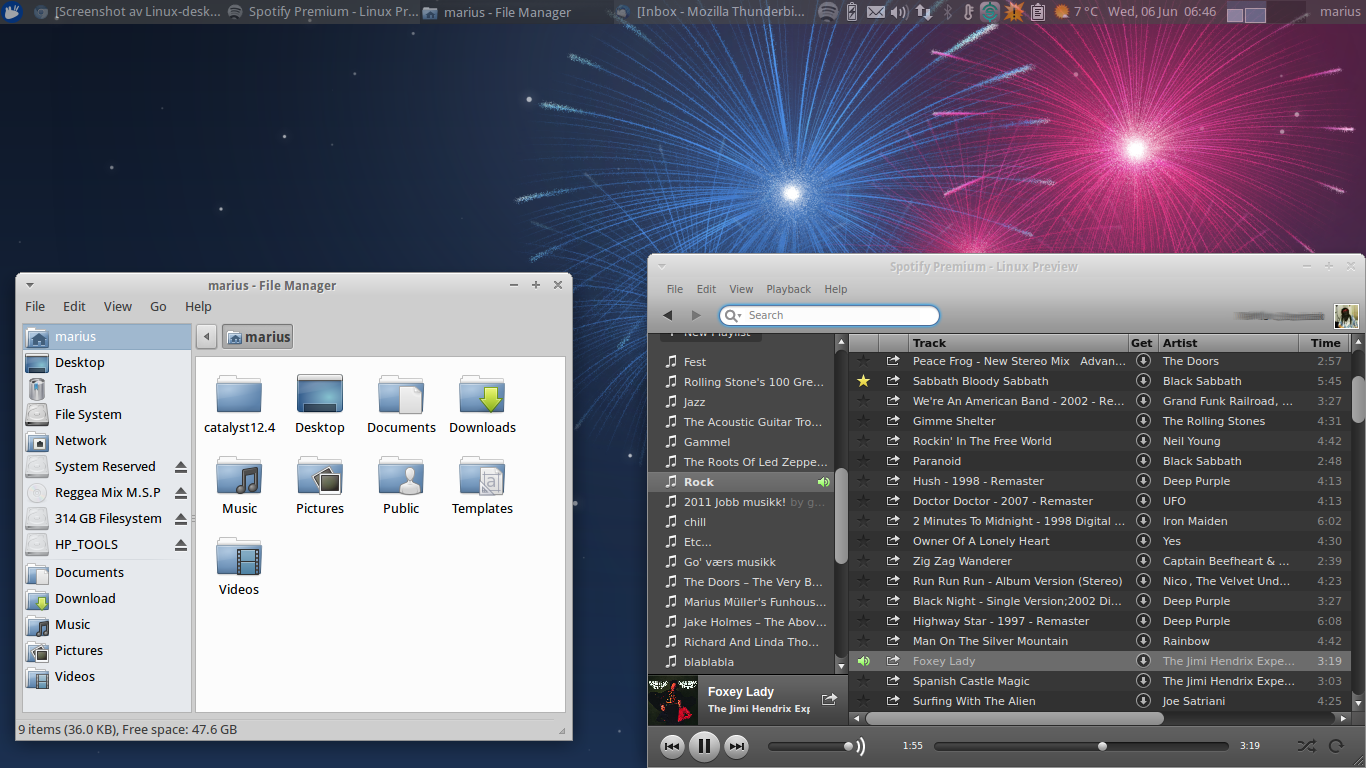This screenshot has width=1366, height=768.
Task: Unstar the Sabbath Bloody Sabbath track
Action: click(x=863, y=381)
